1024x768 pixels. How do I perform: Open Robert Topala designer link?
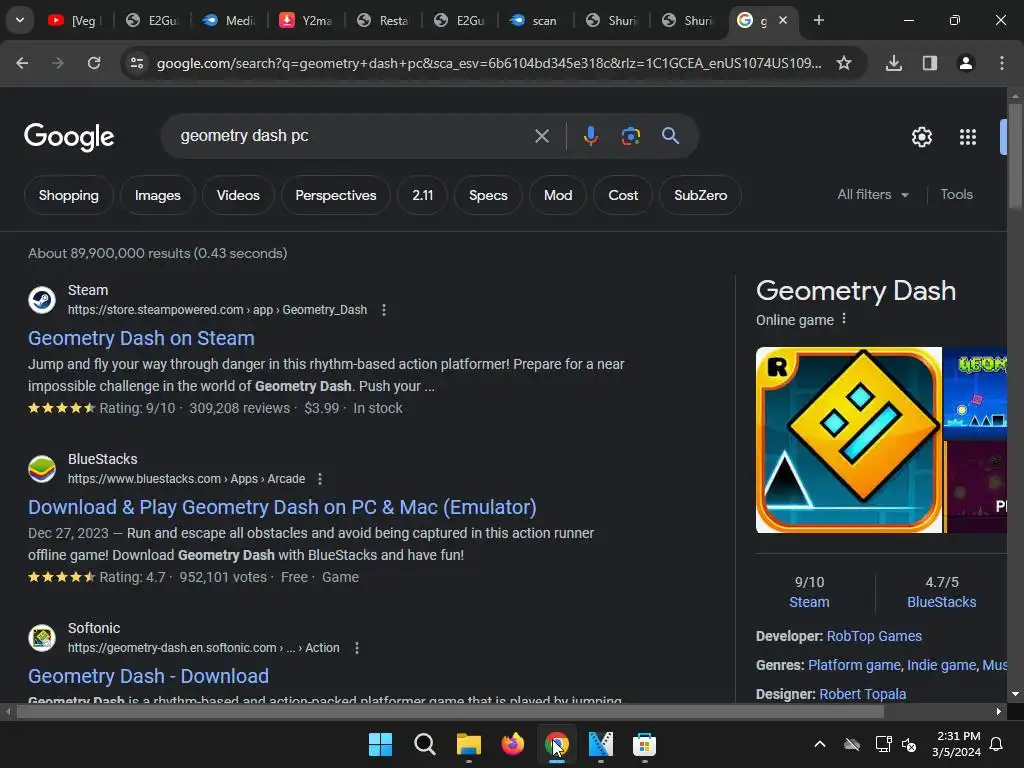(862, 694)
